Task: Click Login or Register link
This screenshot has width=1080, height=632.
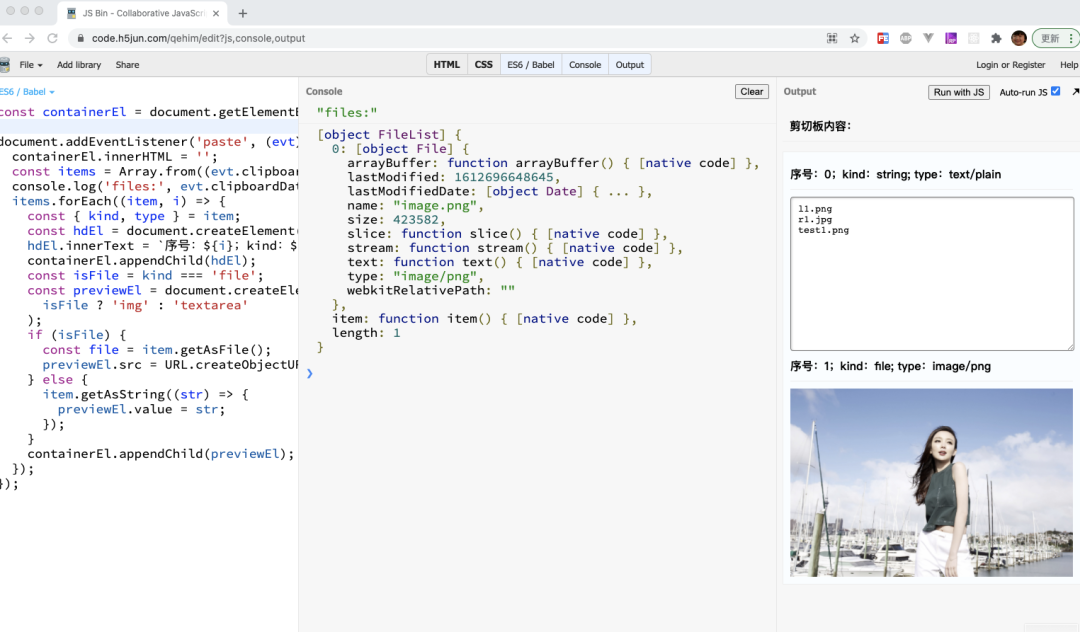Action: pos(1010,65)
